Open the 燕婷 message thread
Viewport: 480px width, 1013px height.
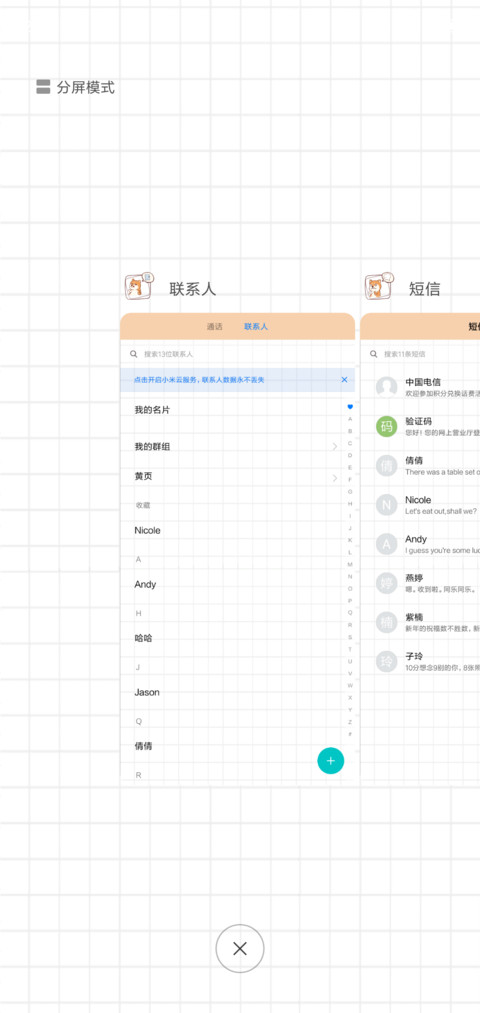click(x=421, y=583)
